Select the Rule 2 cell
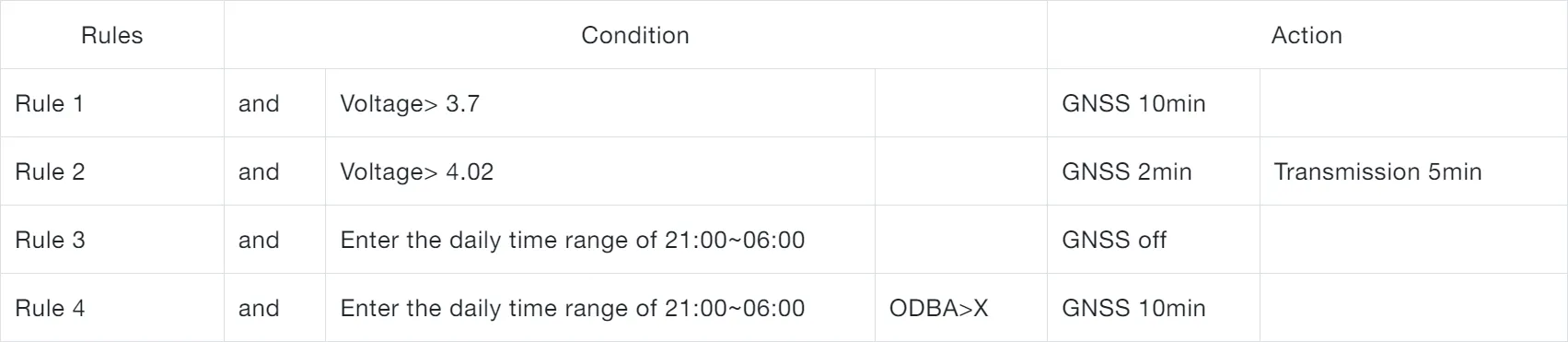 coord(112,171)
